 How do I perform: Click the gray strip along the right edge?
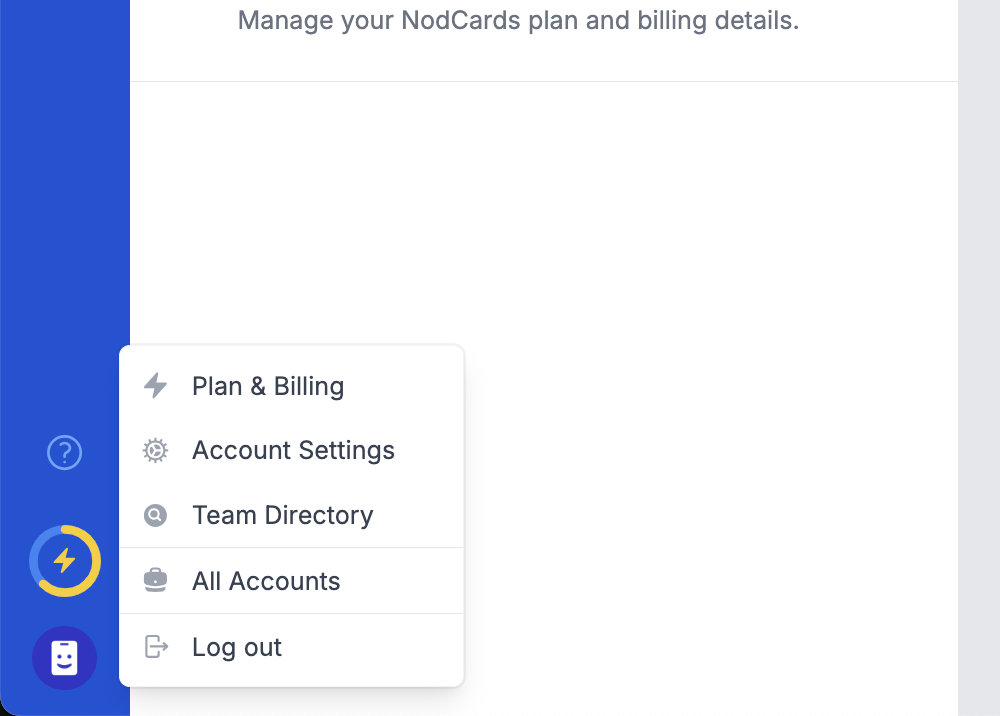click(x=979, y=358)
